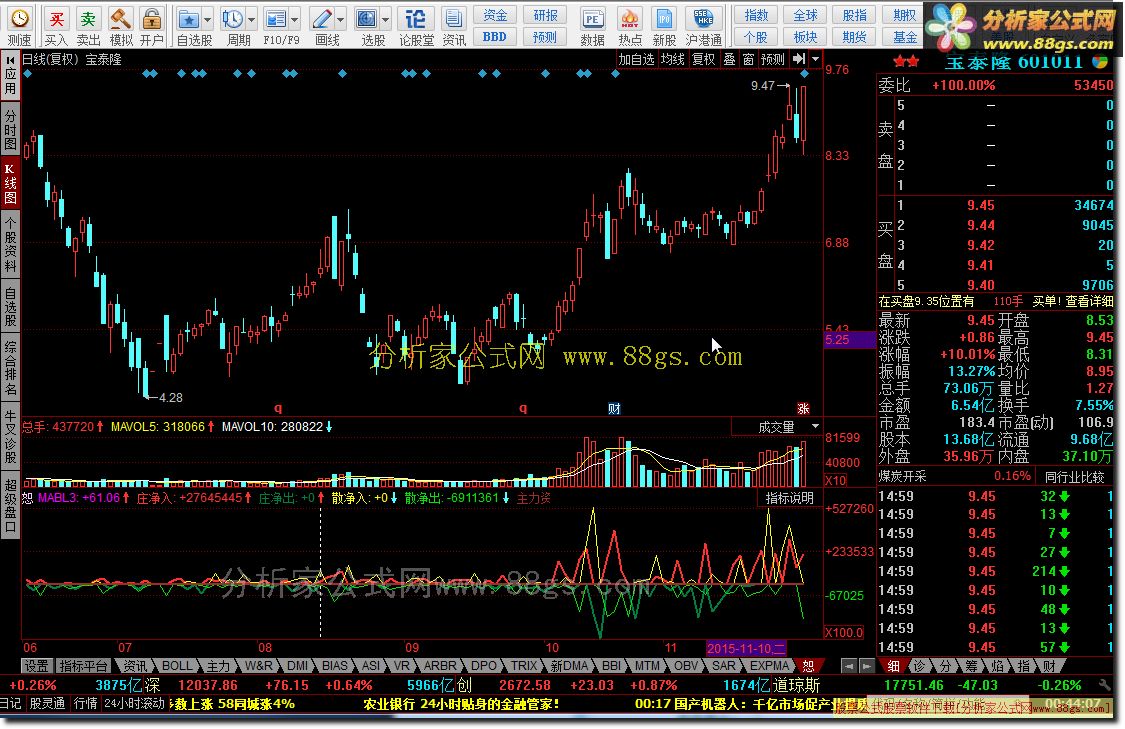Open the F10/F9 company info icon

[276, 19]
